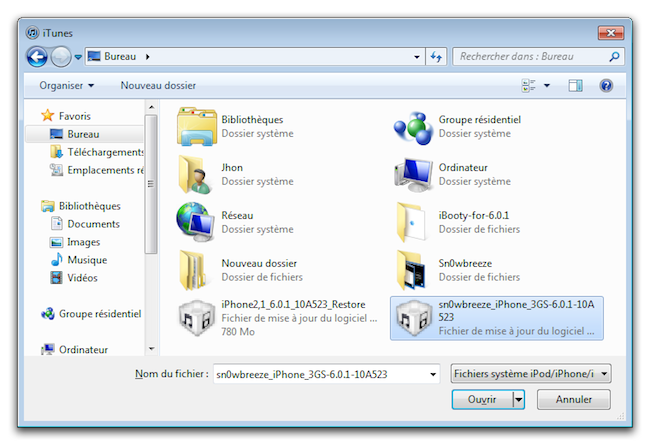Click the Images picture icon in the sidebar

tap(56, 242)
